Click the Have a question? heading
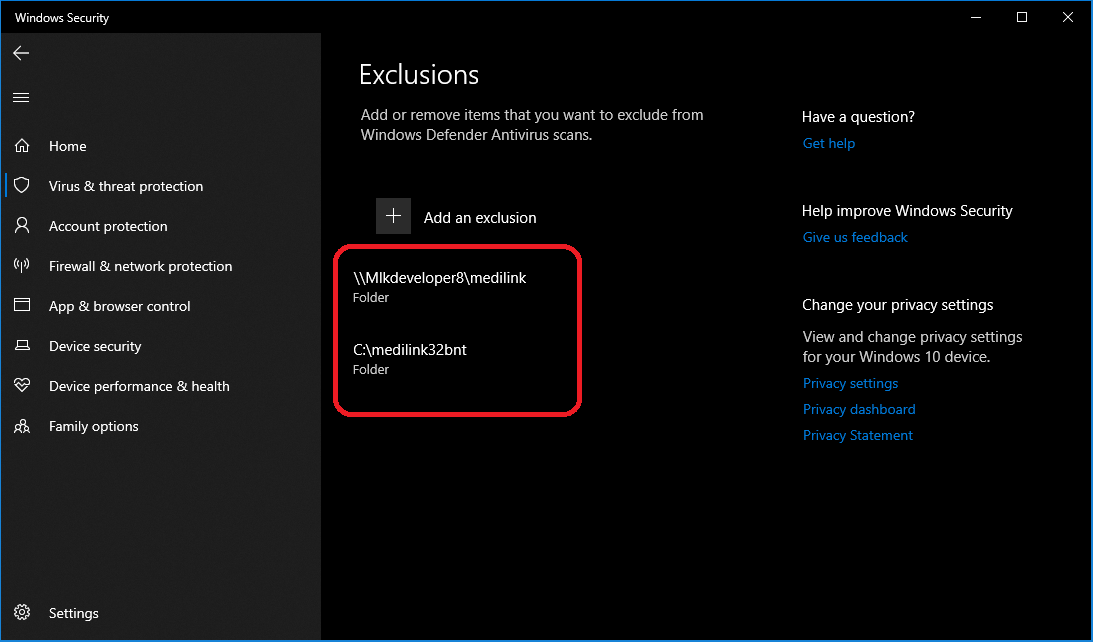Image resolution: width=1093 pixels, height=642 pixels. [858, 117]
